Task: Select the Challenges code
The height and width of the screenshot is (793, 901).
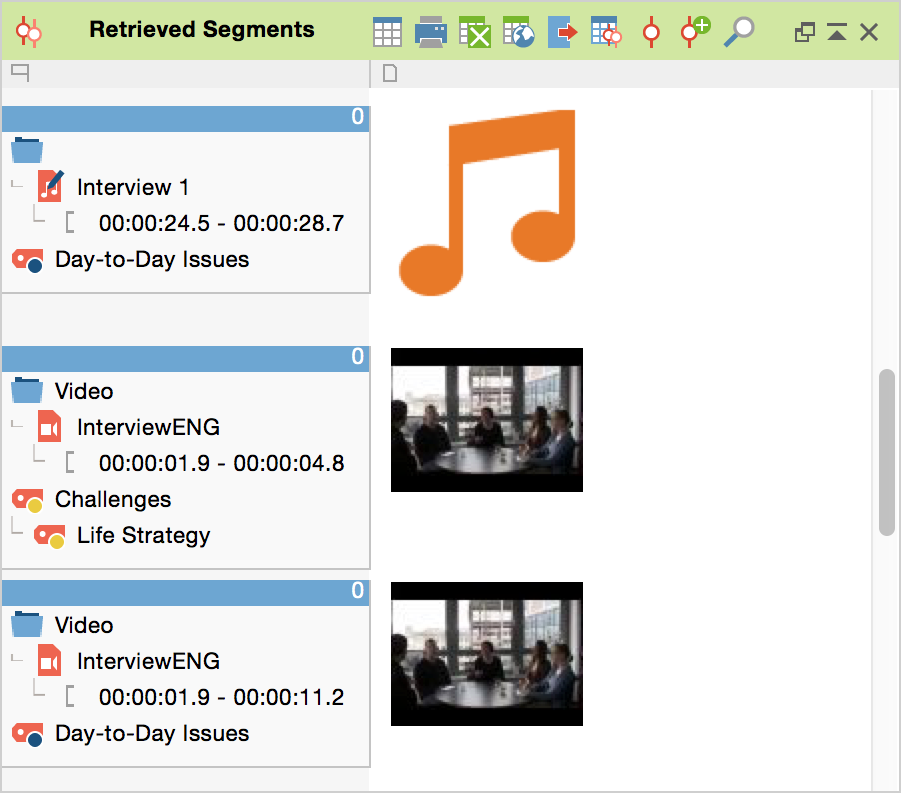Action: [112, 499]
